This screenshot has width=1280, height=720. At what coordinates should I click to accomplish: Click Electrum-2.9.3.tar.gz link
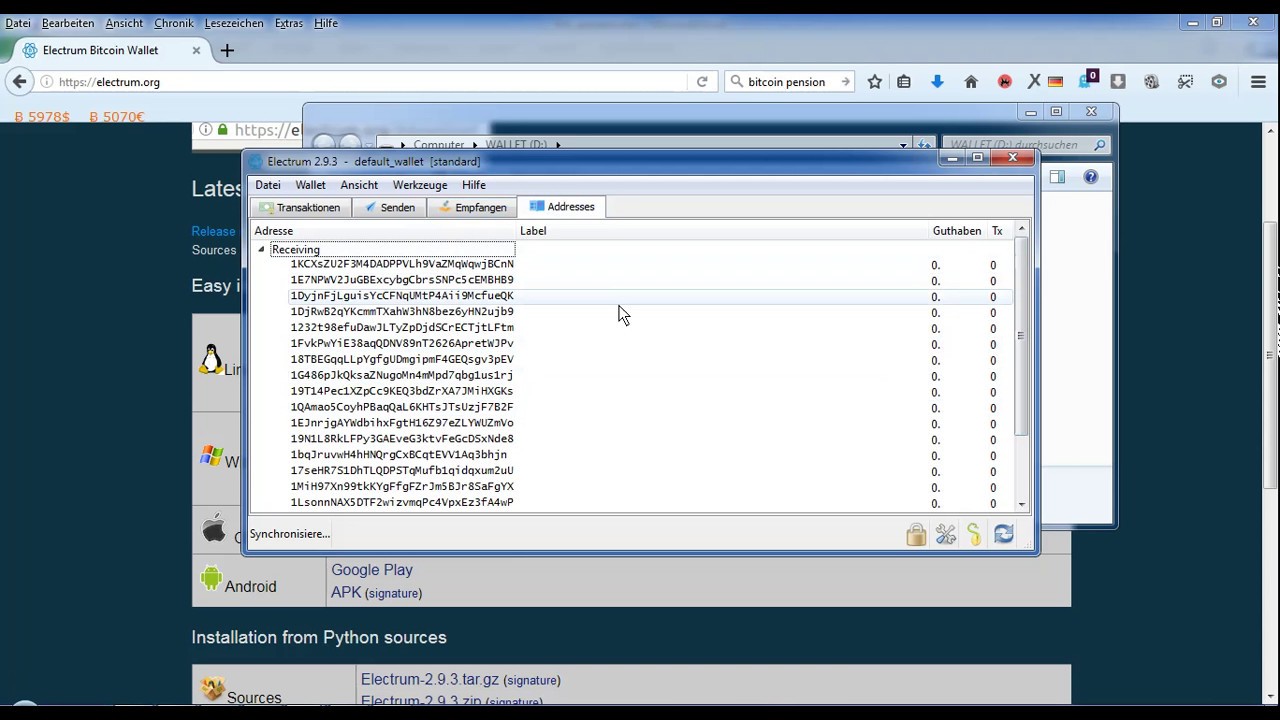coord(430,680)
